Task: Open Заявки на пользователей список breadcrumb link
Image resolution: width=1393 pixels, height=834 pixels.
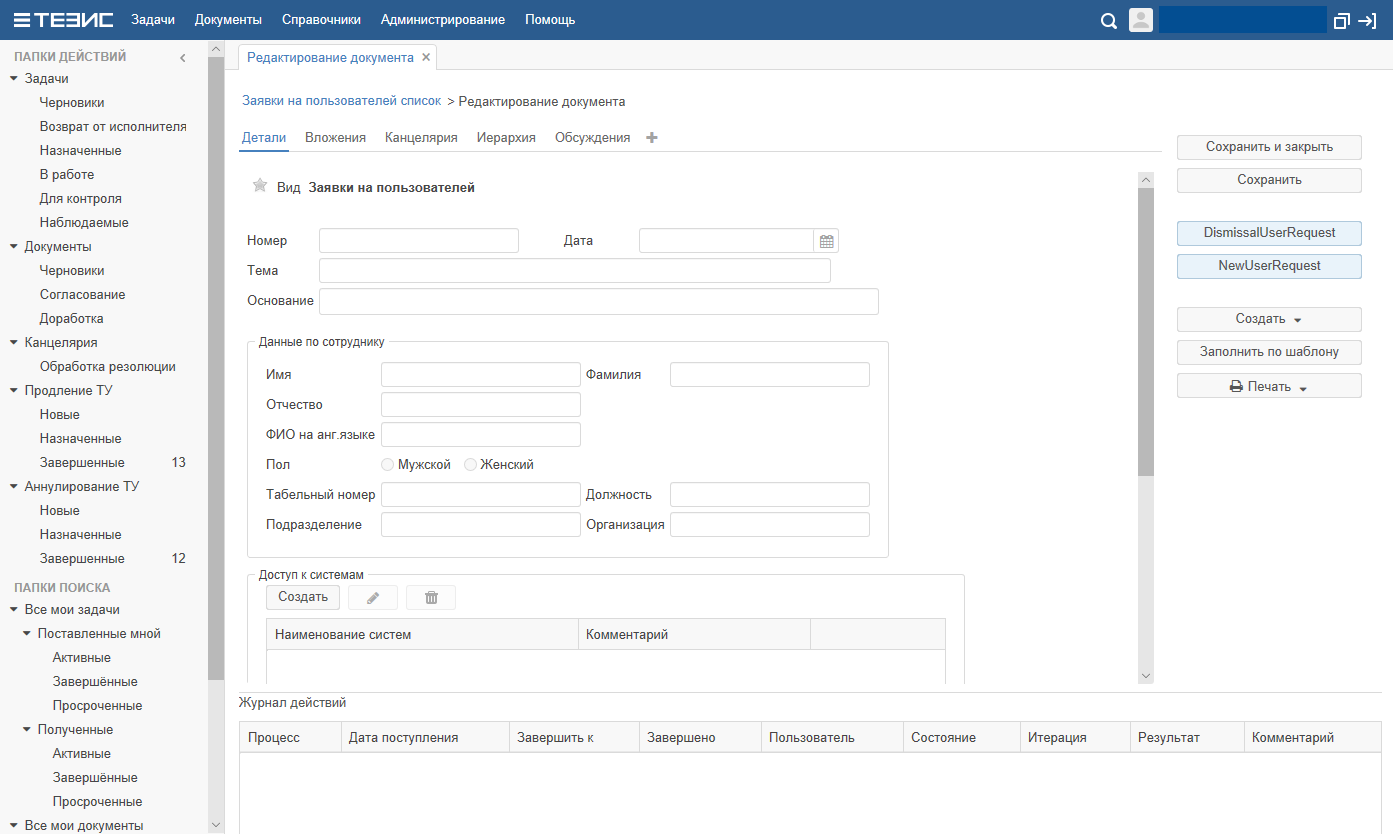Action: pos(341,101)
